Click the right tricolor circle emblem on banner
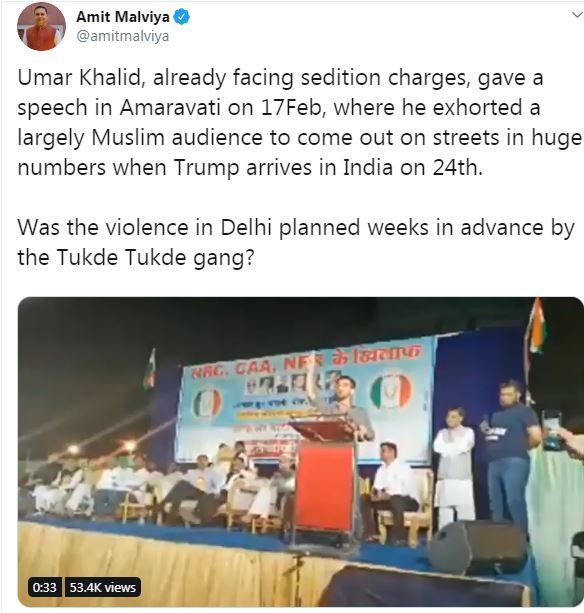The height and width of the screenshot is (613, 584). point(391,391)
